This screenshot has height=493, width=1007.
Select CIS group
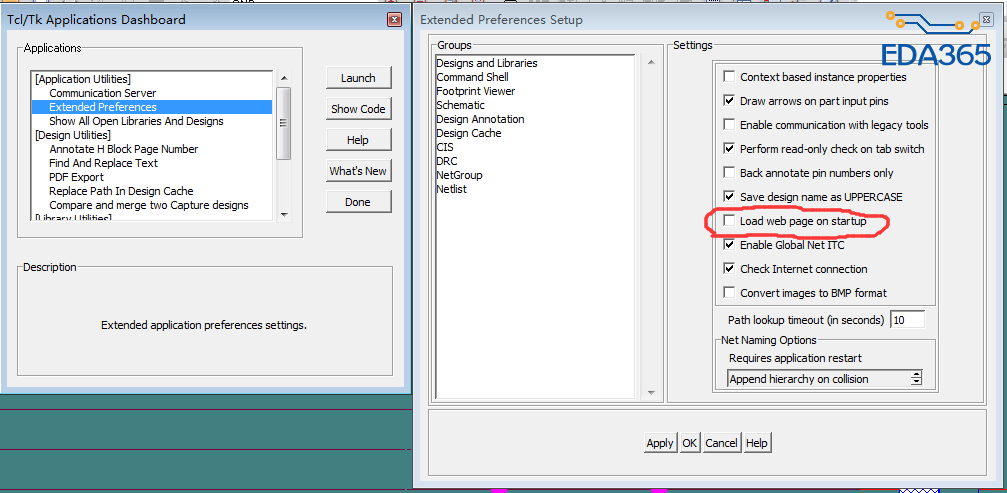point(444,147)
